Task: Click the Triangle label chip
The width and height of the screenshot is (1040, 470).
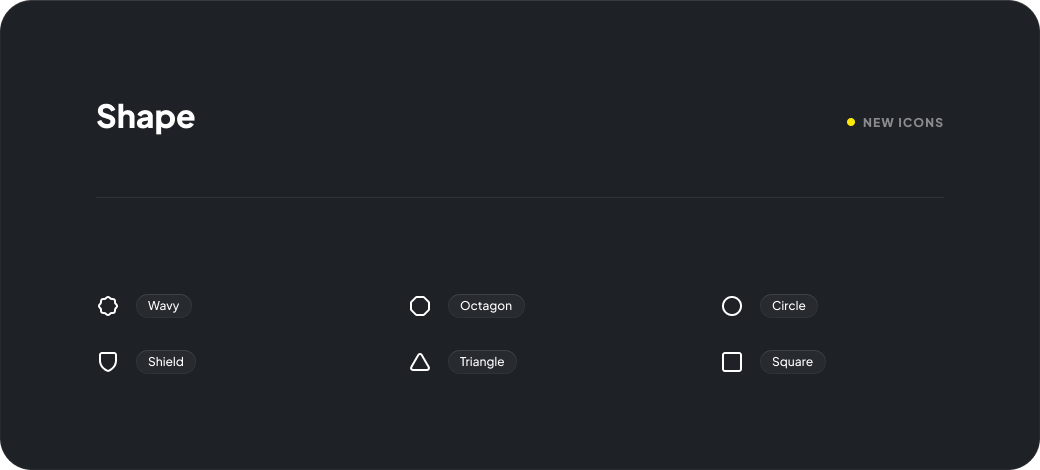Action: (x=482, y=362)
